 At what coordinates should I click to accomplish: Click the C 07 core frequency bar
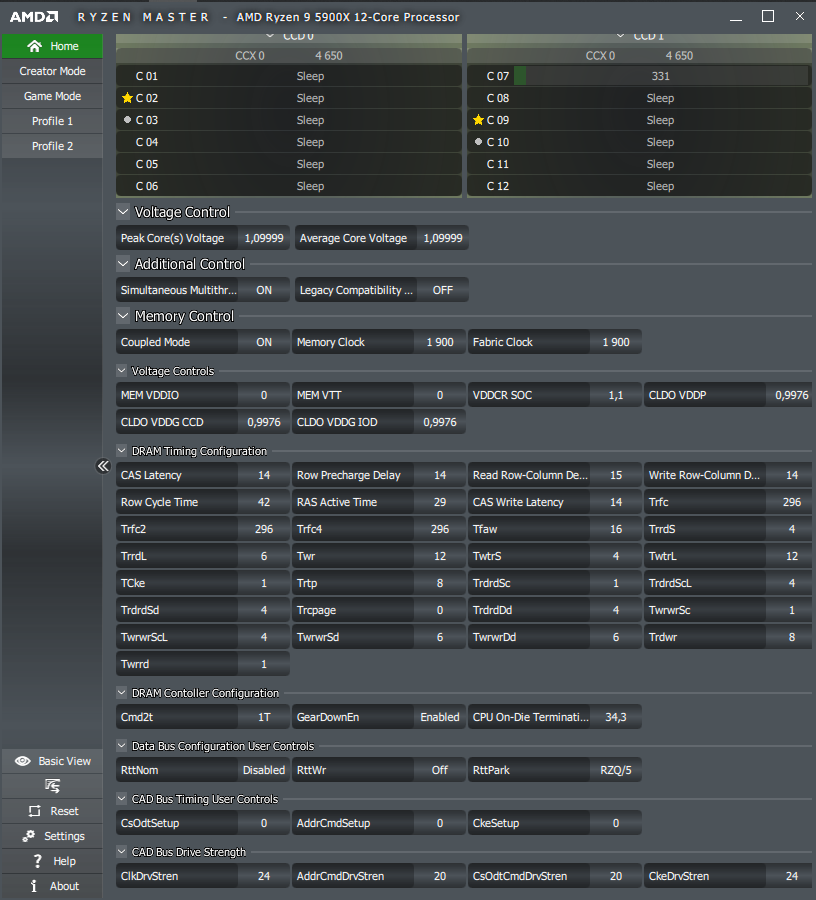point(661,76)
